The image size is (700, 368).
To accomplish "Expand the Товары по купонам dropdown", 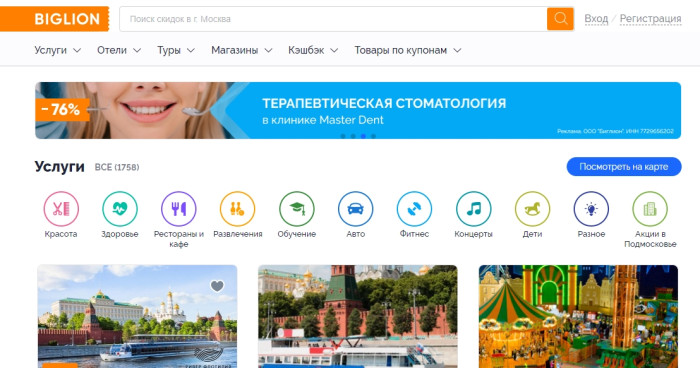I will tap(408, 50).
